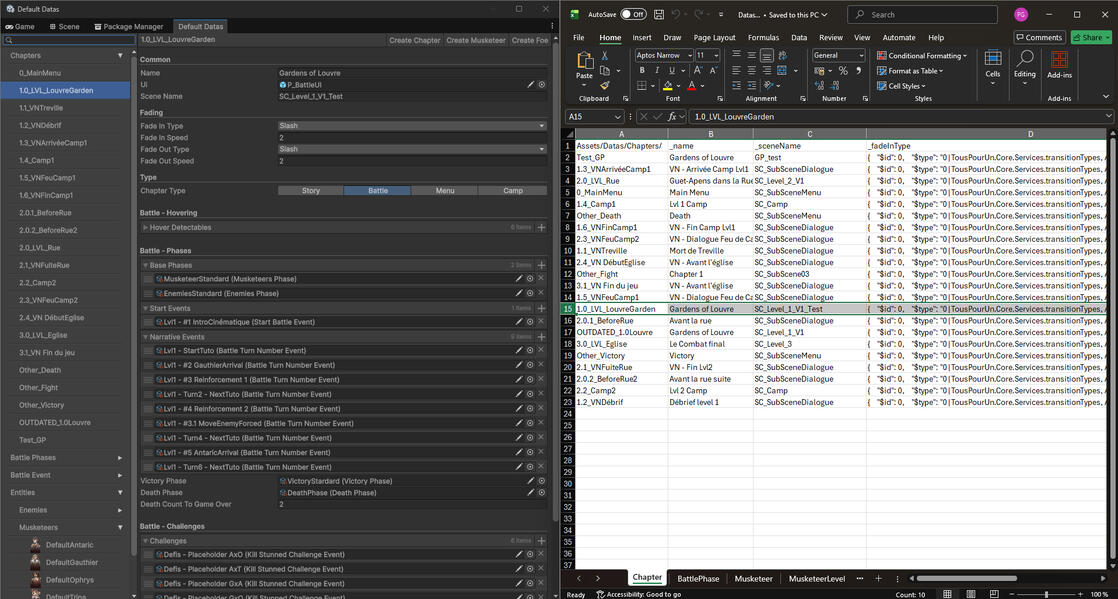Select the Format Painter icon
1118x599 pixels.
point(604,86)
